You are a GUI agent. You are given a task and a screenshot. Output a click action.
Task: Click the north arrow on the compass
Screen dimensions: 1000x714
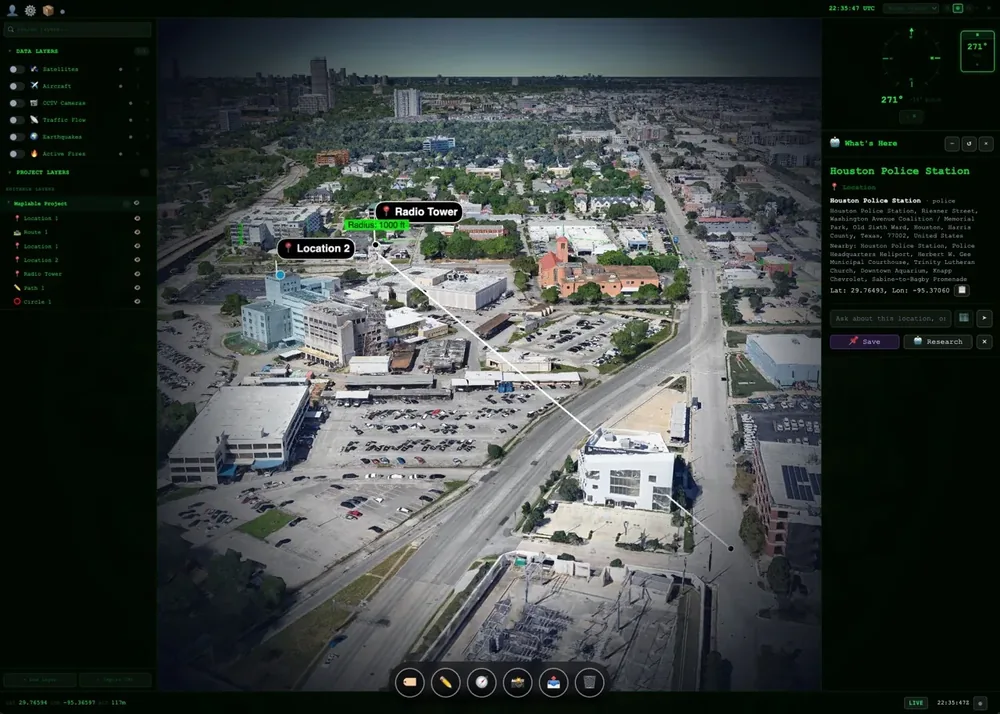click(911, 33)
